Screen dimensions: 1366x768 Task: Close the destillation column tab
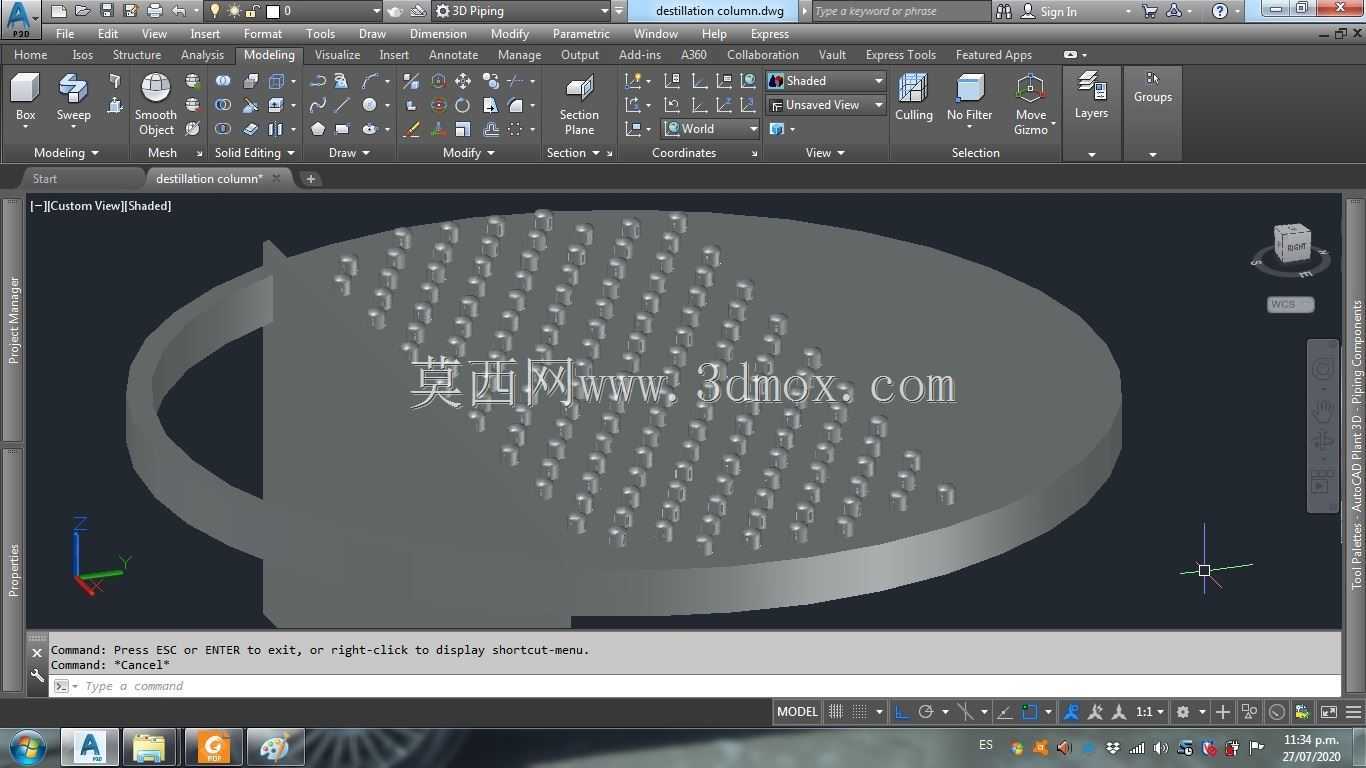point(277,178)
